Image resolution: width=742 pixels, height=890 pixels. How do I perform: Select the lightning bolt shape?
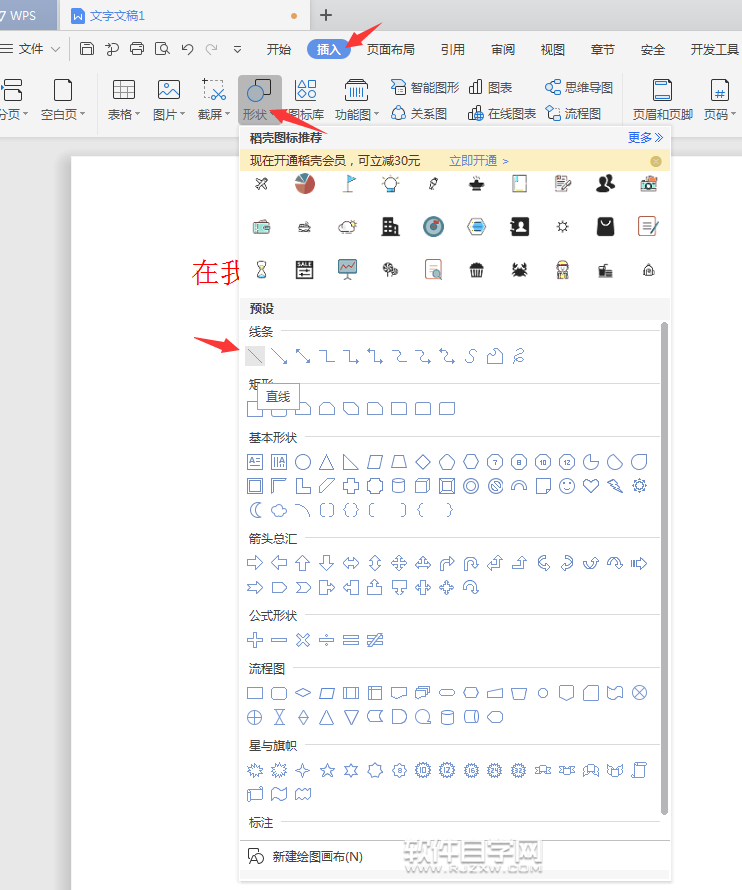(615, 486)
